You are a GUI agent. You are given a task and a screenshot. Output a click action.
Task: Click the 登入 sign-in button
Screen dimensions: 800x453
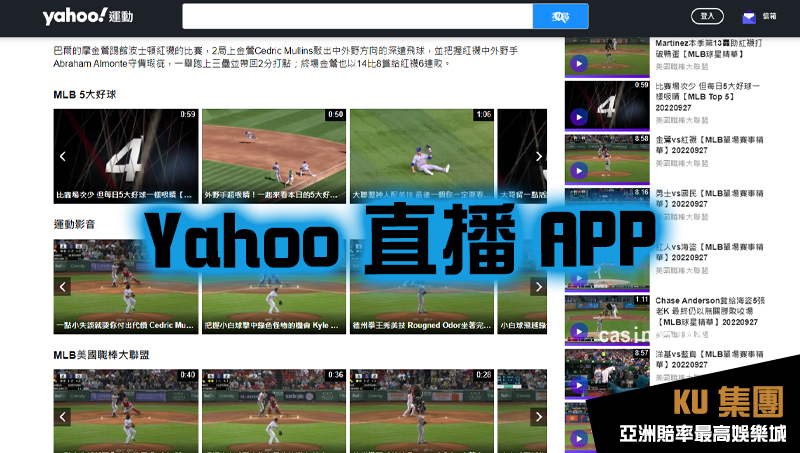click(707, 16)
